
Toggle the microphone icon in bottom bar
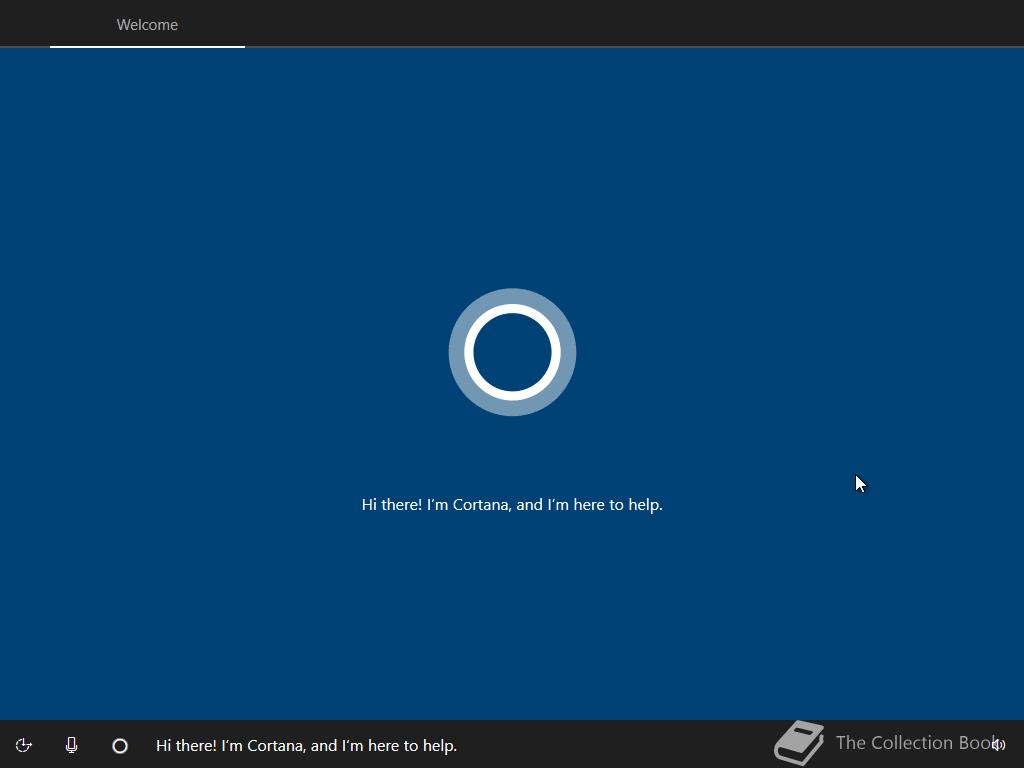tap(72, 745)
